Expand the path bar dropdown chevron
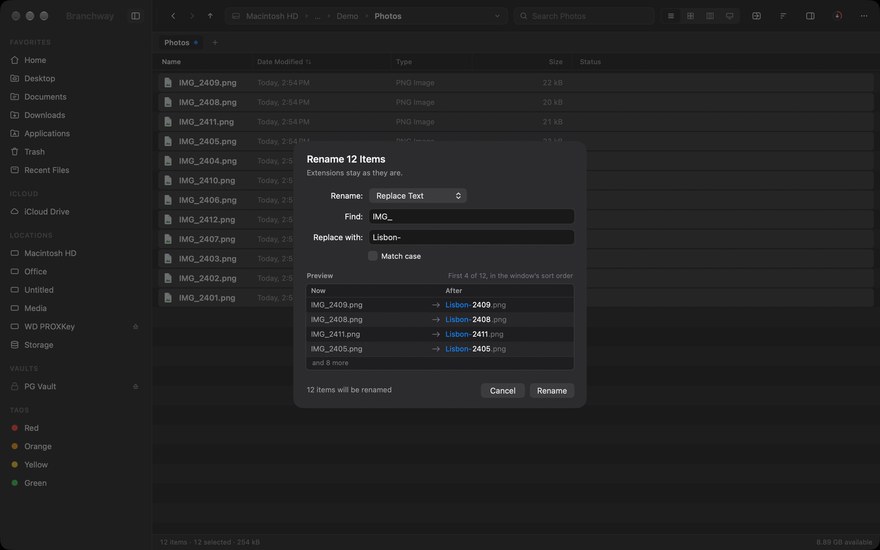Viewport: 880px width, 550px height. pyautogui.click(x=497, y=16)
